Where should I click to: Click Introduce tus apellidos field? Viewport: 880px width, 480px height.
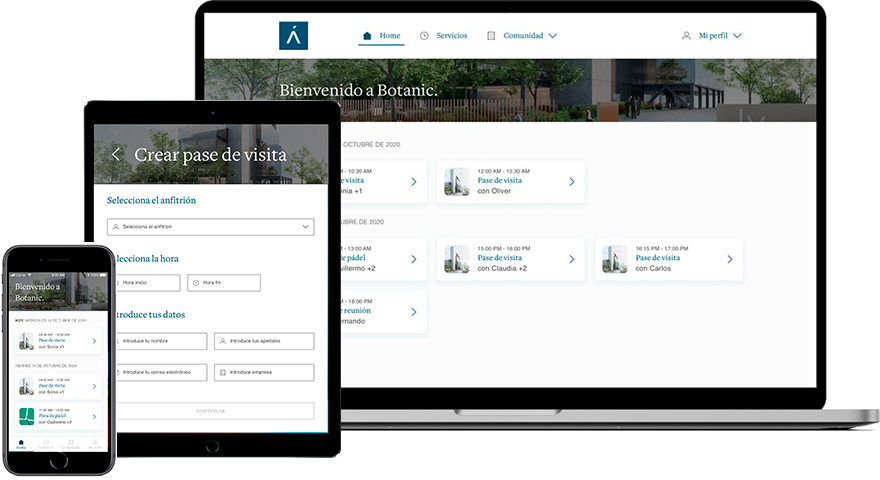coord(264,341)
